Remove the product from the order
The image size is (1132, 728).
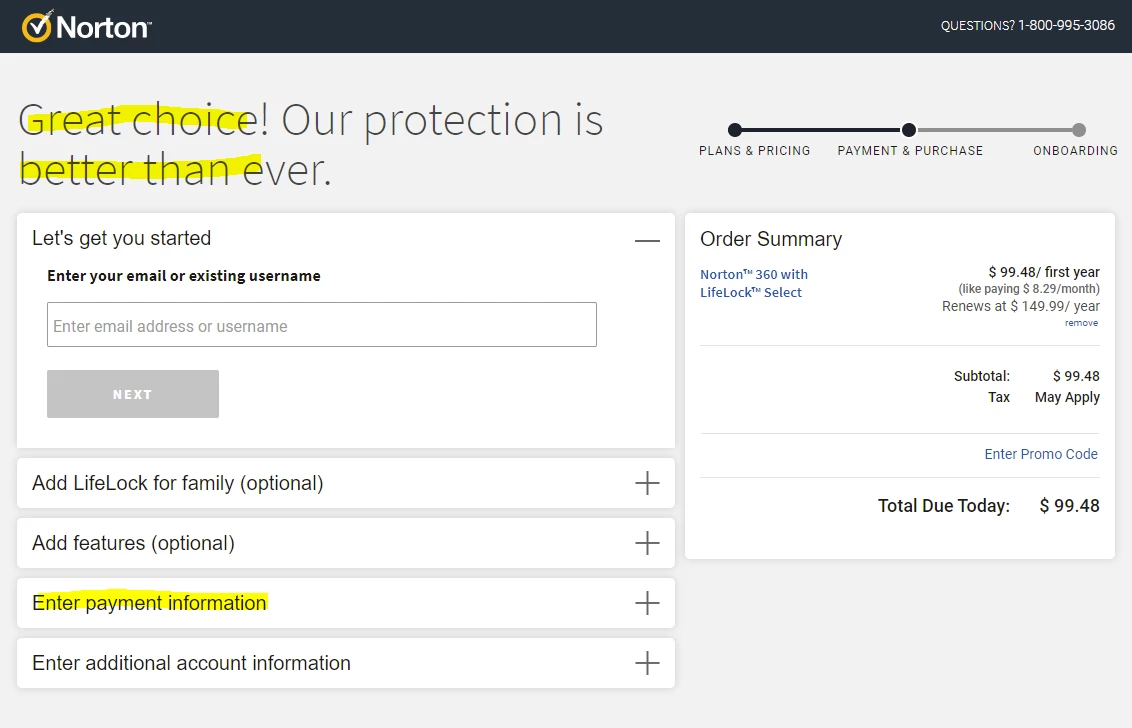[x=1081, y=323]
